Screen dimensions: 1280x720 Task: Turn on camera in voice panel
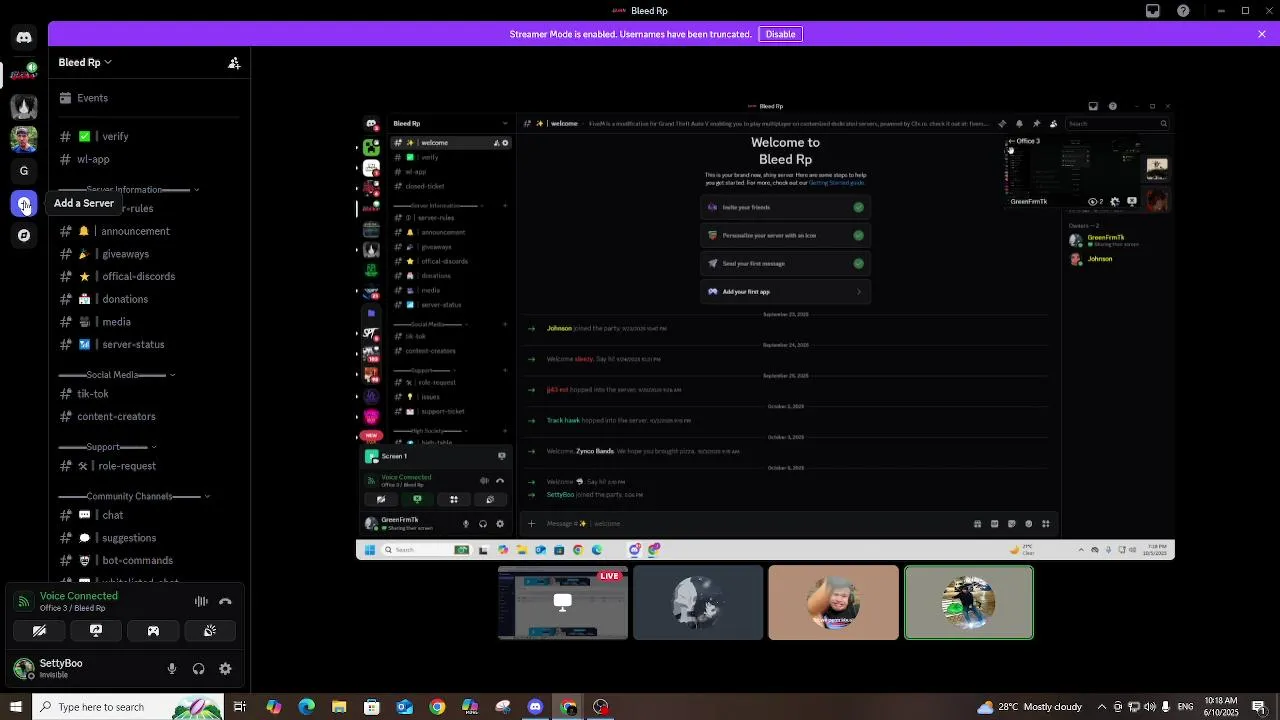(x=39, y=631)
